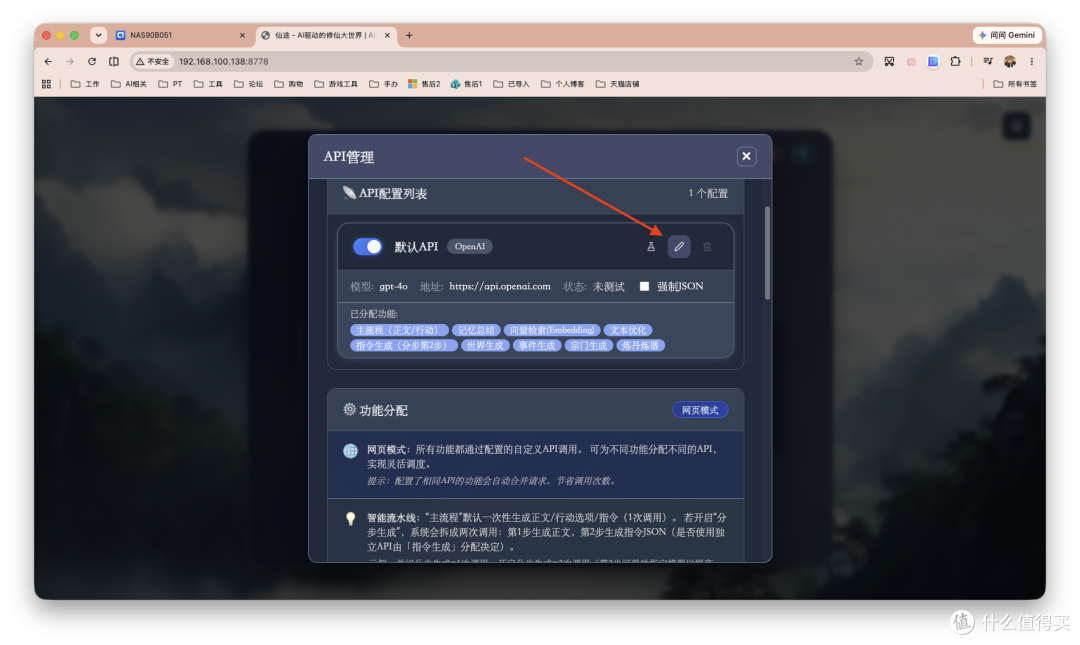Click the 问问 Gemini button
The image size is (1080, 645).
1006,35
